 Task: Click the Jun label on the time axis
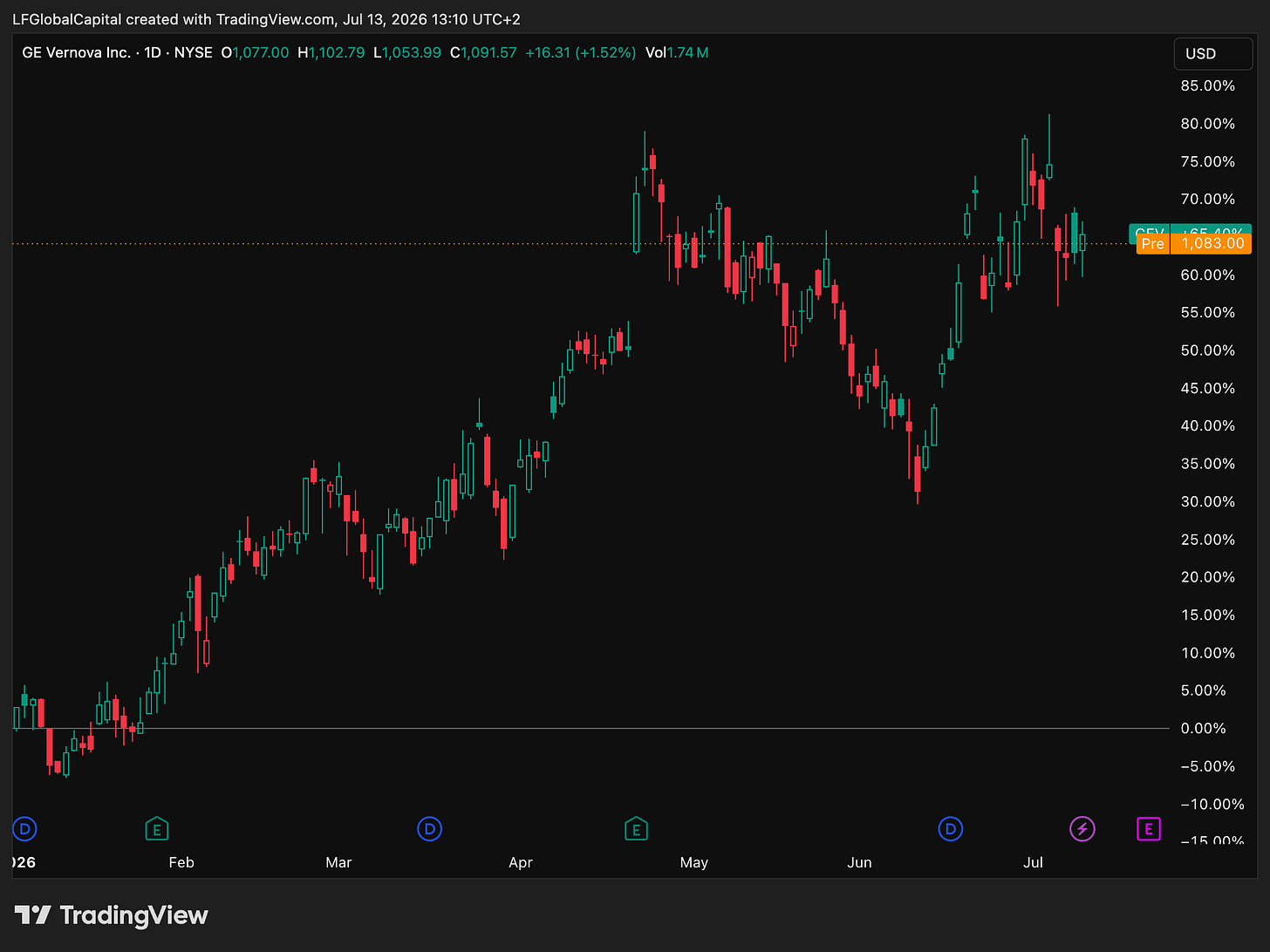tap(859, 862)
